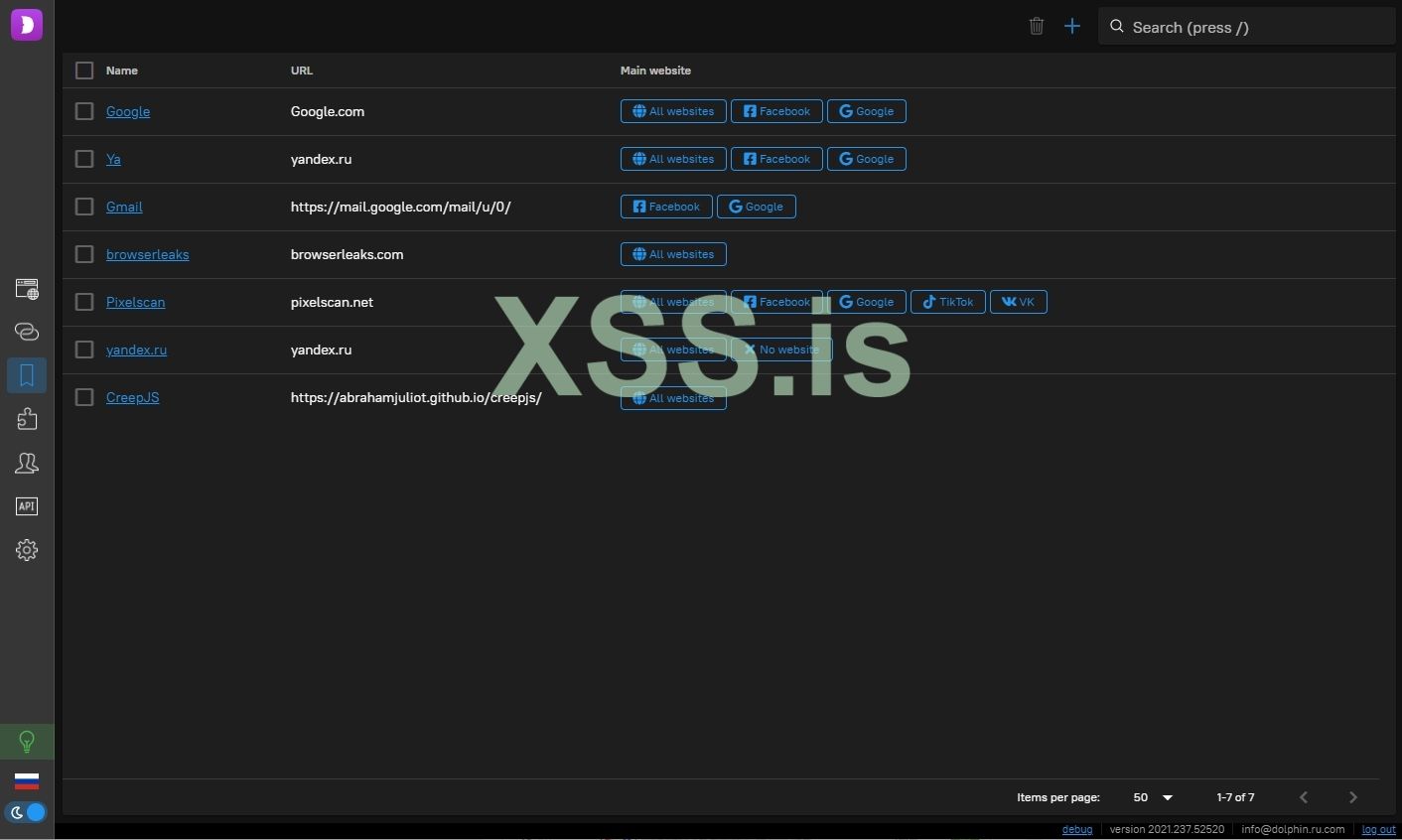Go to previous page arrow

[1304, 797]
